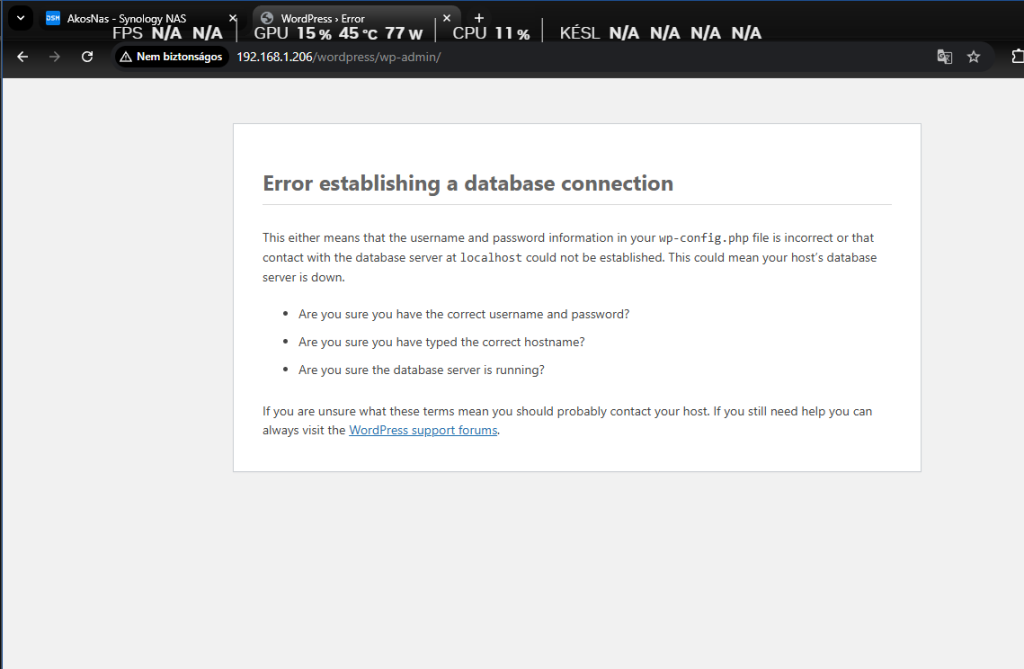Image resolution: width=1024 pixels, height=669 pixels.
Task: Bookmark this page with star icon
Action: (973, 57)
